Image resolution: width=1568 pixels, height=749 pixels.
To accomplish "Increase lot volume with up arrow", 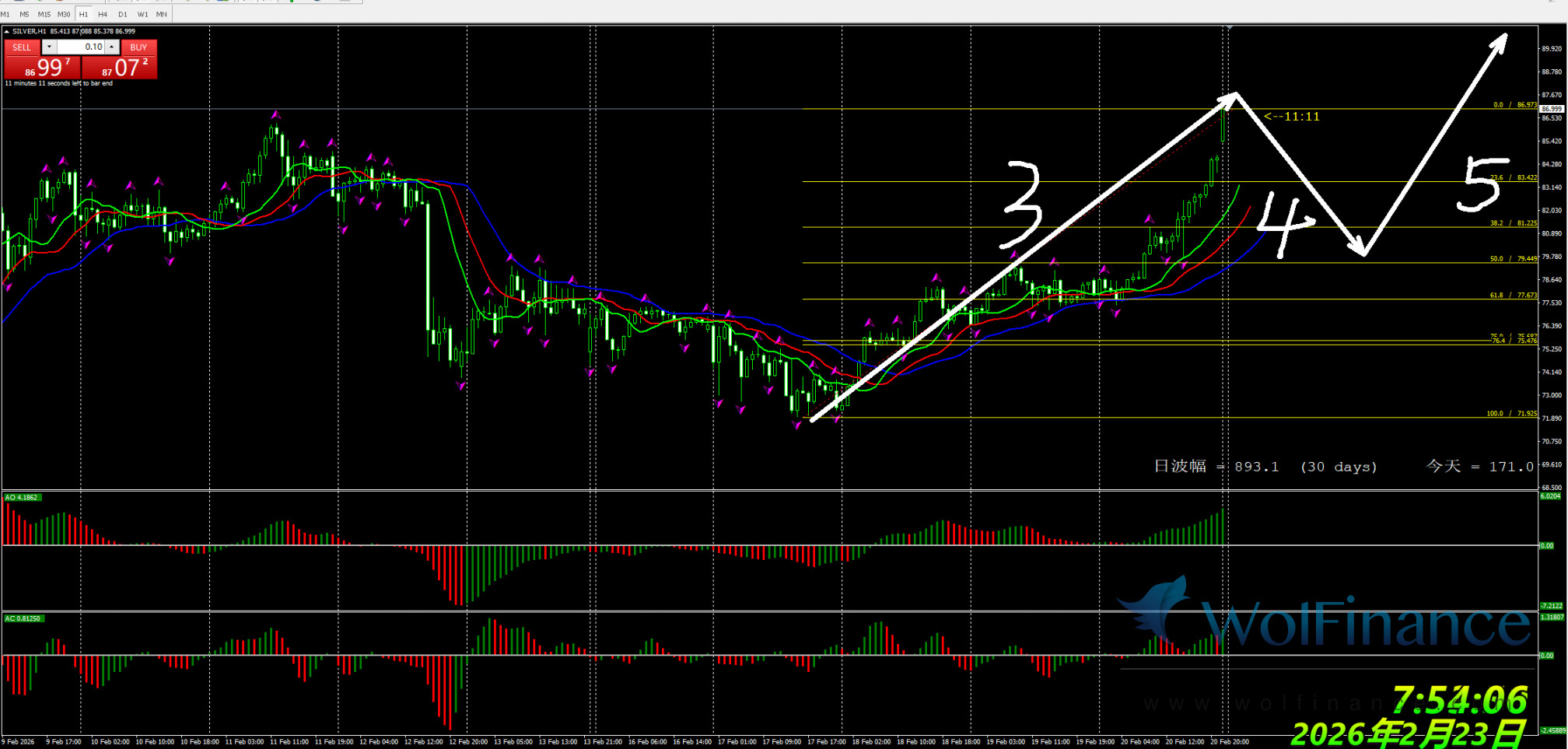I will click(112, 47).
